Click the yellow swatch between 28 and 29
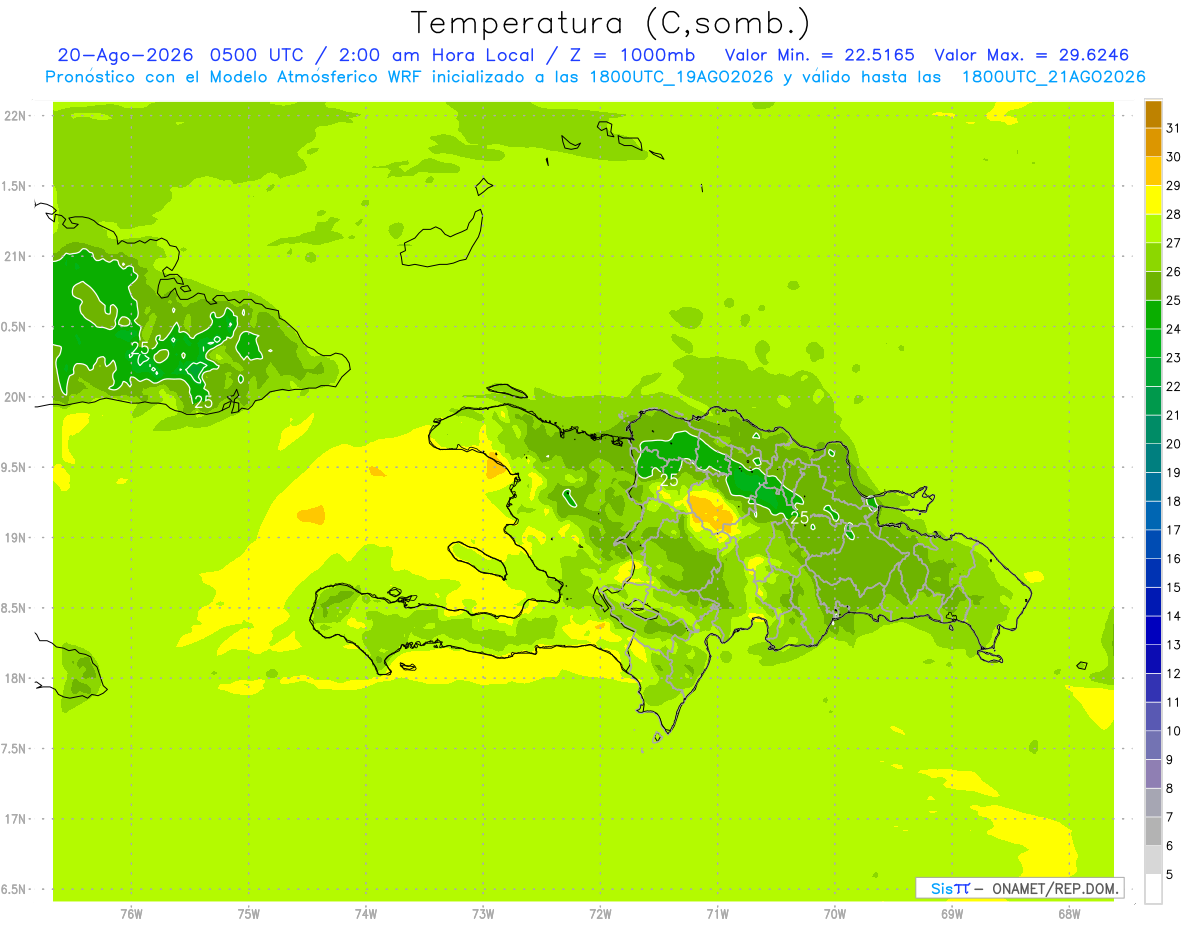1200x927 pixels. pos(1153,200)
